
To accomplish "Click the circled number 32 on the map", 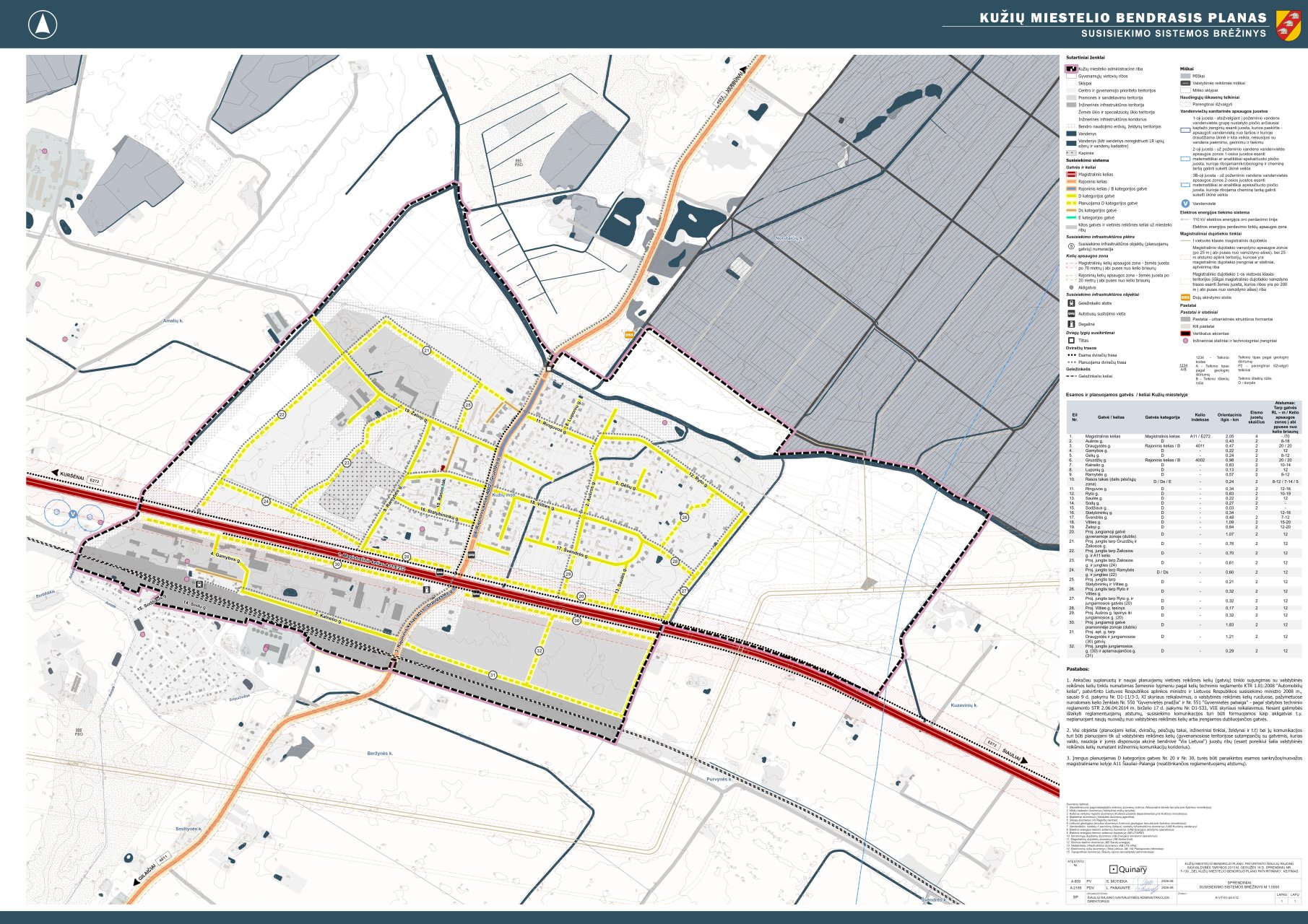I will click(x=539, y=651).
